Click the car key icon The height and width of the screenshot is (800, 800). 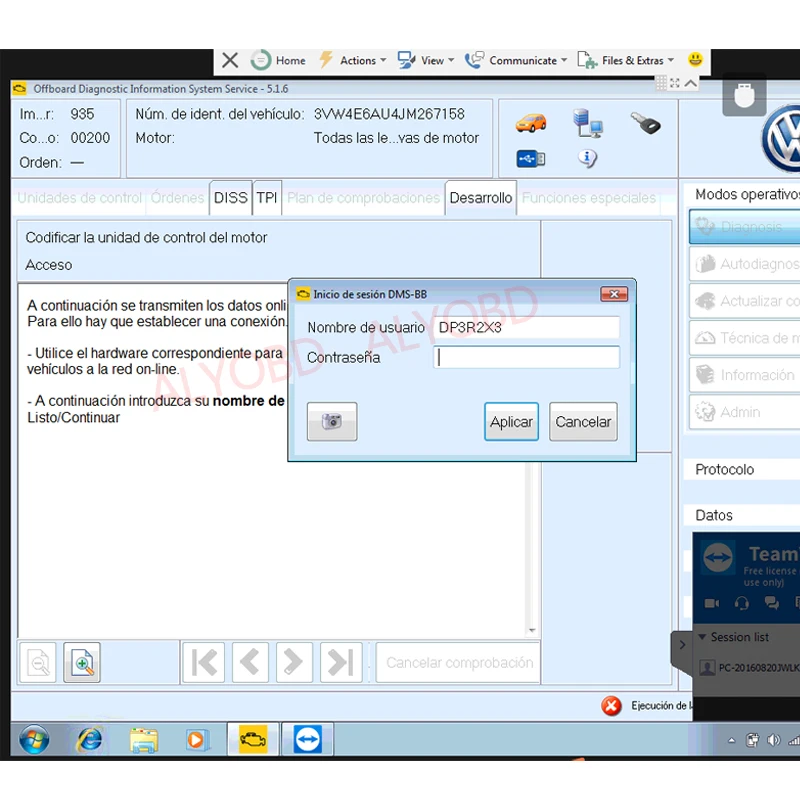(x=645, y=123)
